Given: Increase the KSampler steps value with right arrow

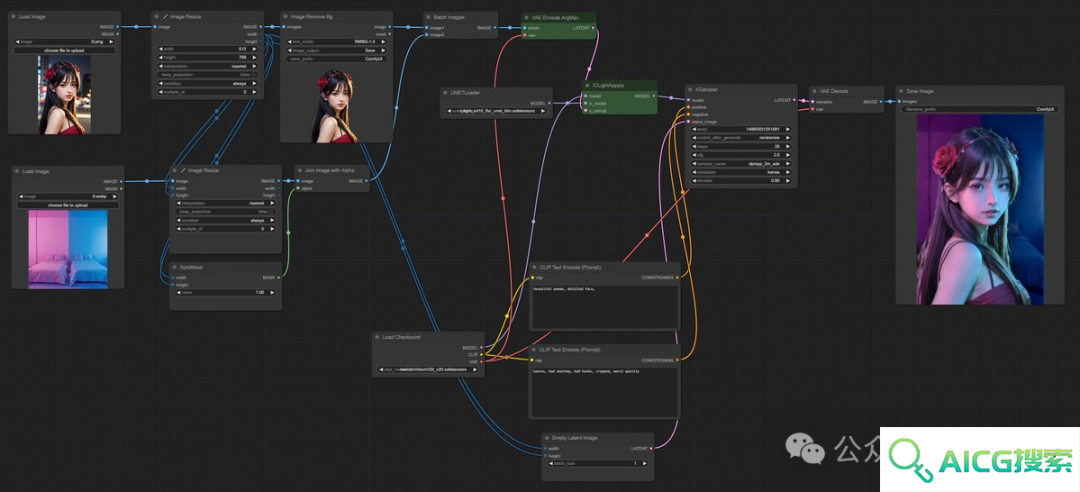Looking at the screenshot, I should coord(788,146).
